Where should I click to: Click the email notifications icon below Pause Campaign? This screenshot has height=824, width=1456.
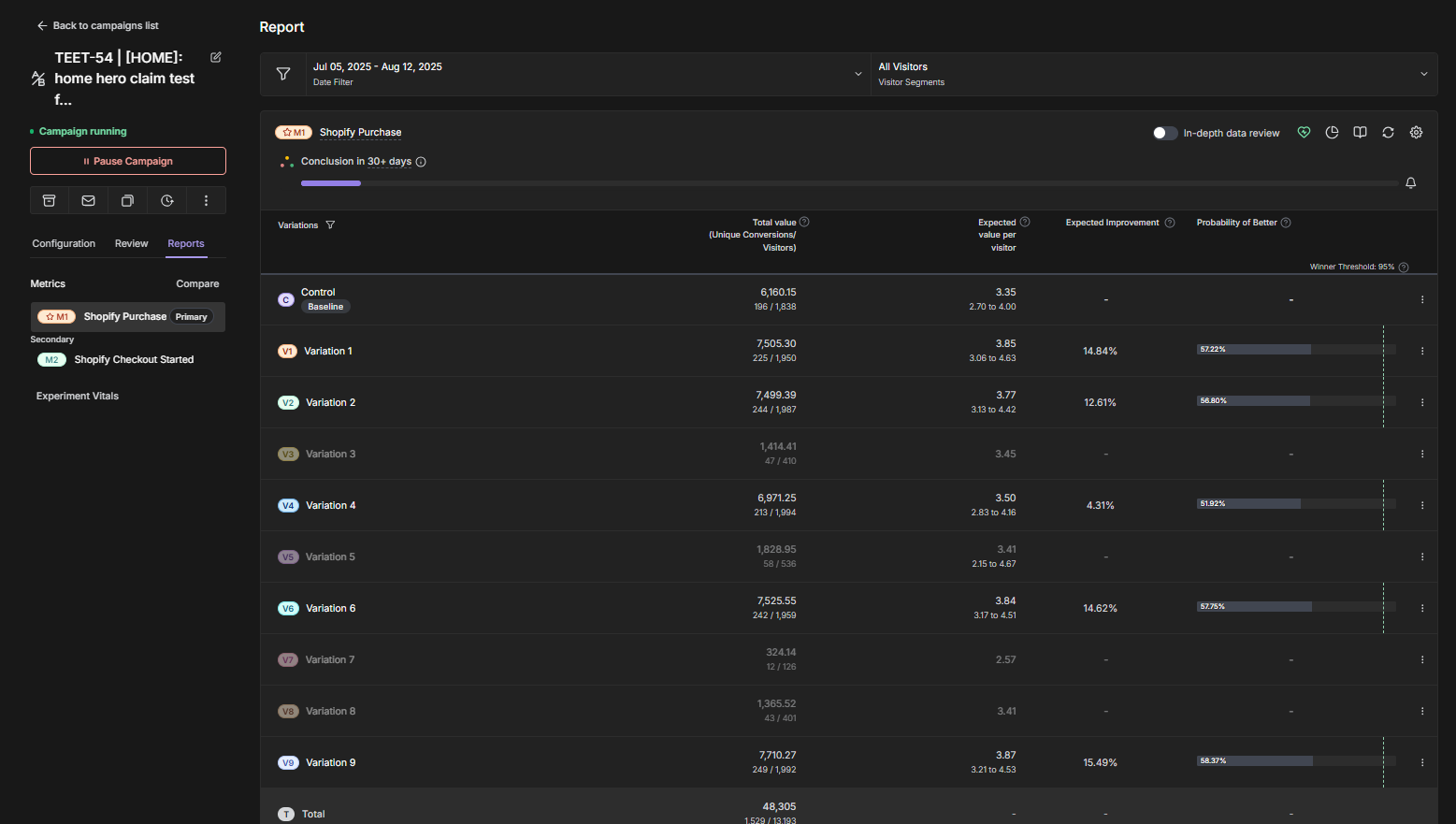tap(88, 200)
